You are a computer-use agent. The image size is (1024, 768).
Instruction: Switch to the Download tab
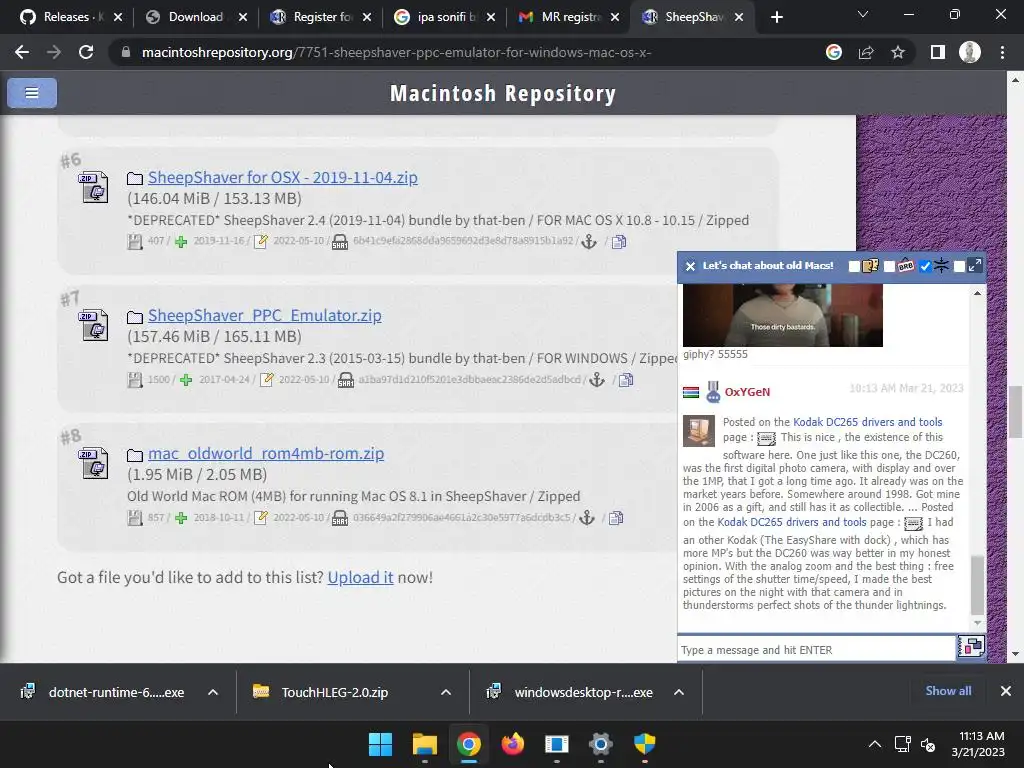click(x=197, y=17)
